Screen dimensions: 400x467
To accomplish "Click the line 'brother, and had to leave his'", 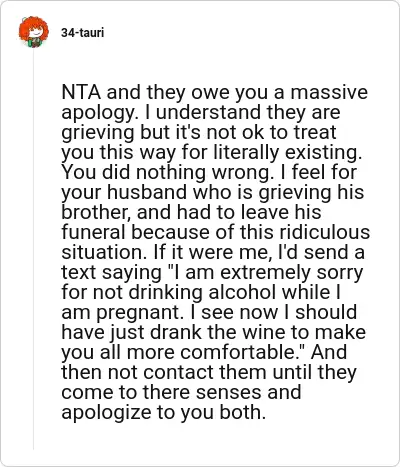I will click(191, 212).
